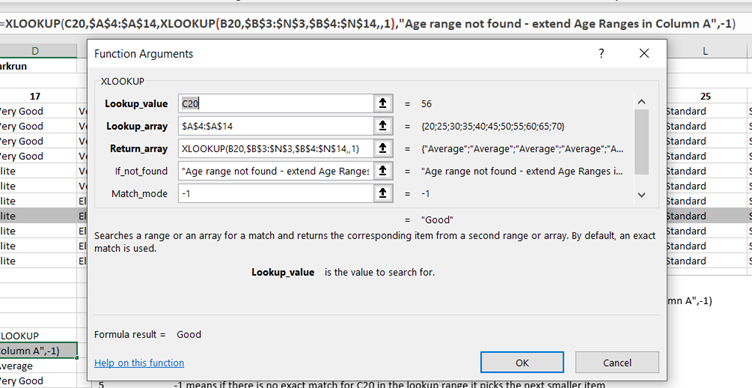The height and width of the screenshot is (388, 752).
Task: Click the arguments scrollbar up arrow
Action: 641,102
